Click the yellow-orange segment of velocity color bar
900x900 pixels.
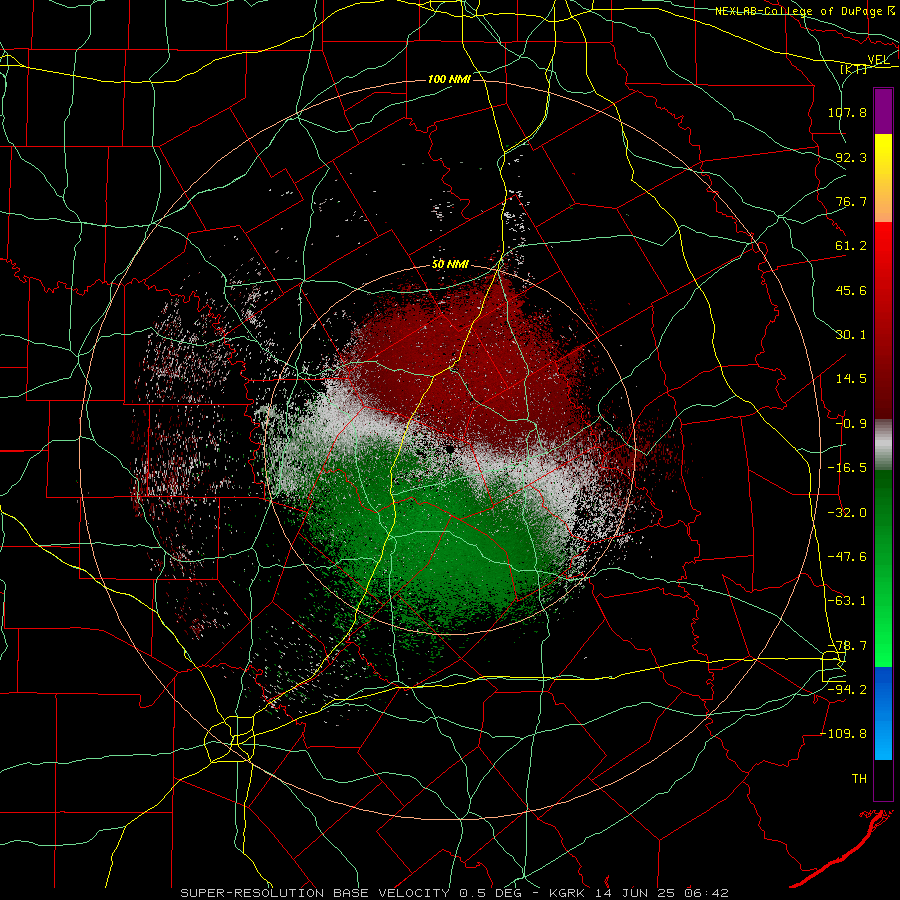click(883, 178)
